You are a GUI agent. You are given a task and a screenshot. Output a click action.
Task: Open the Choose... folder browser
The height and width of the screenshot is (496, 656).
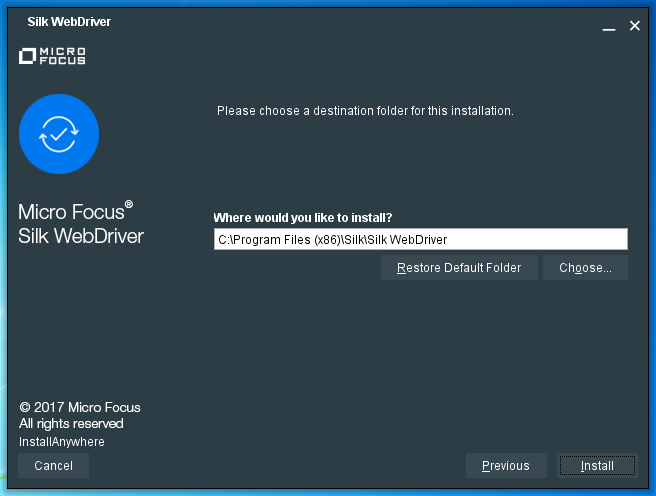tap(585, 268)
